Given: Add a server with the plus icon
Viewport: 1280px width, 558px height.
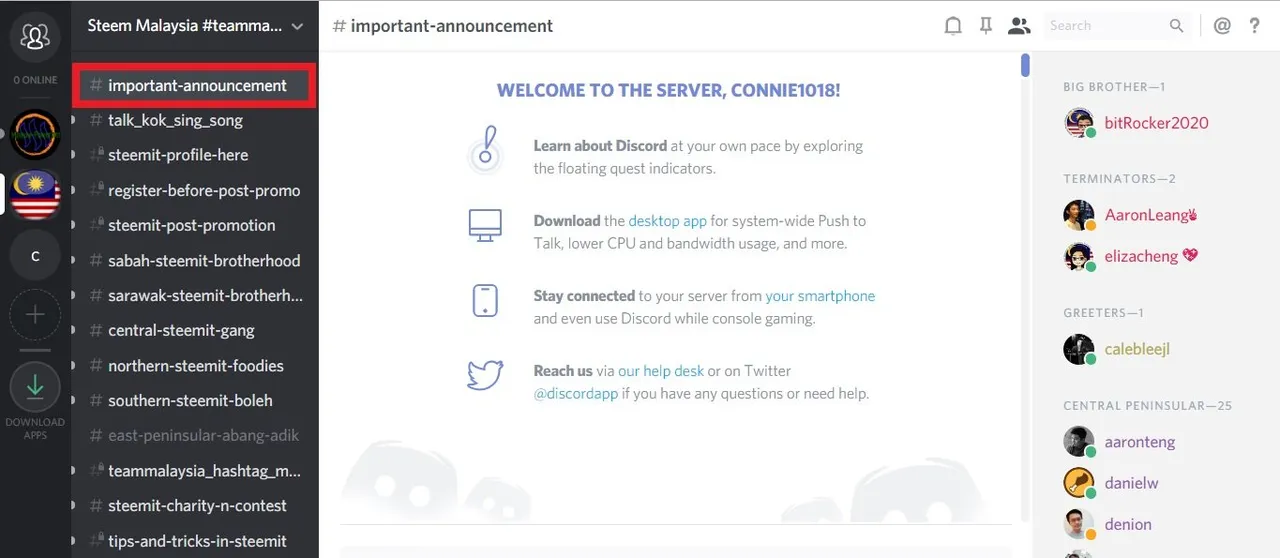Looking at the screenshot, I should pos(35,315).
